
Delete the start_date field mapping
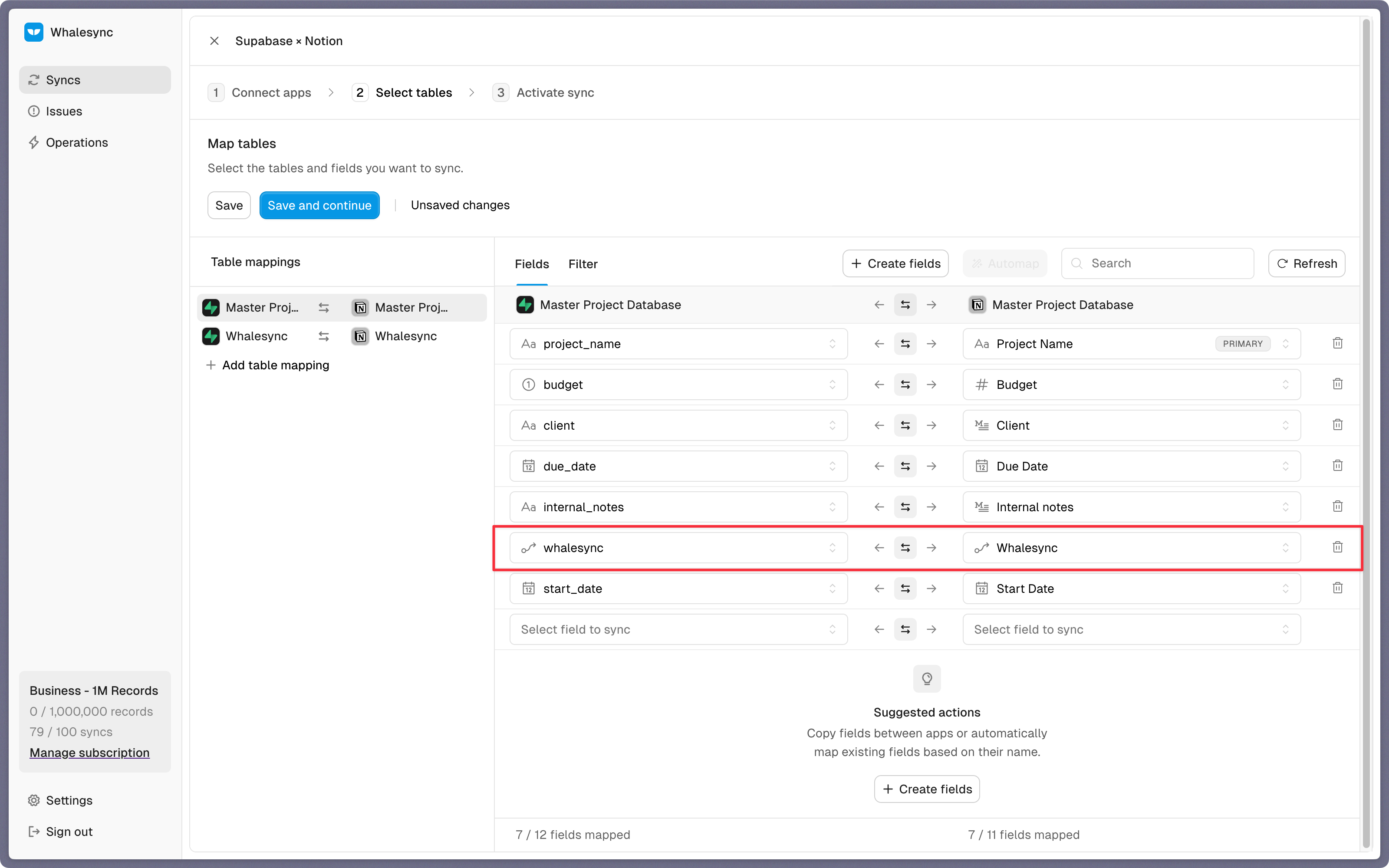(x=1337, y=588)
